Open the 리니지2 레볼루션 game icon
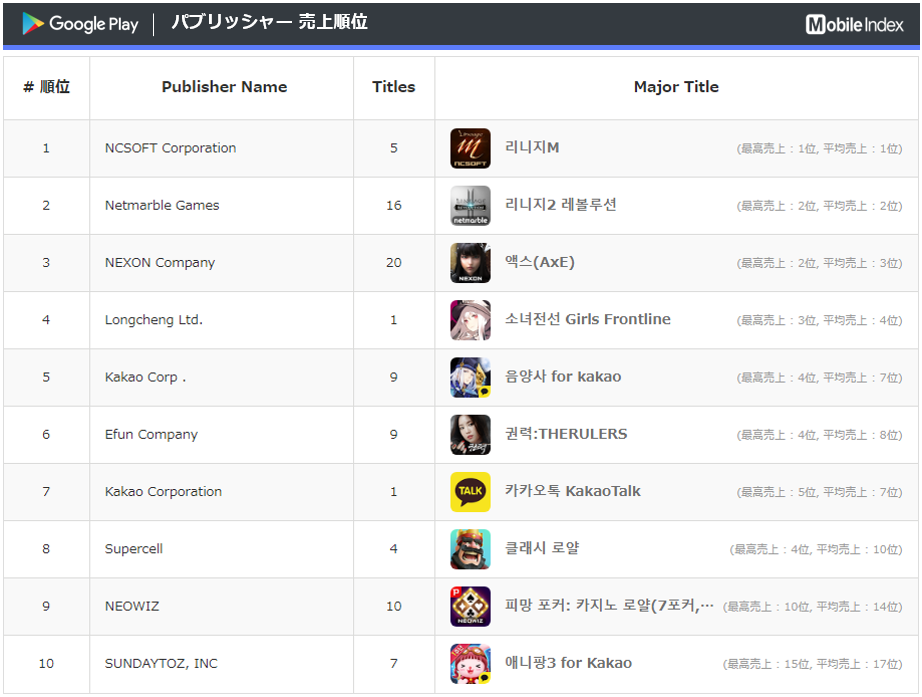922x697 pixels. [470, 205]
